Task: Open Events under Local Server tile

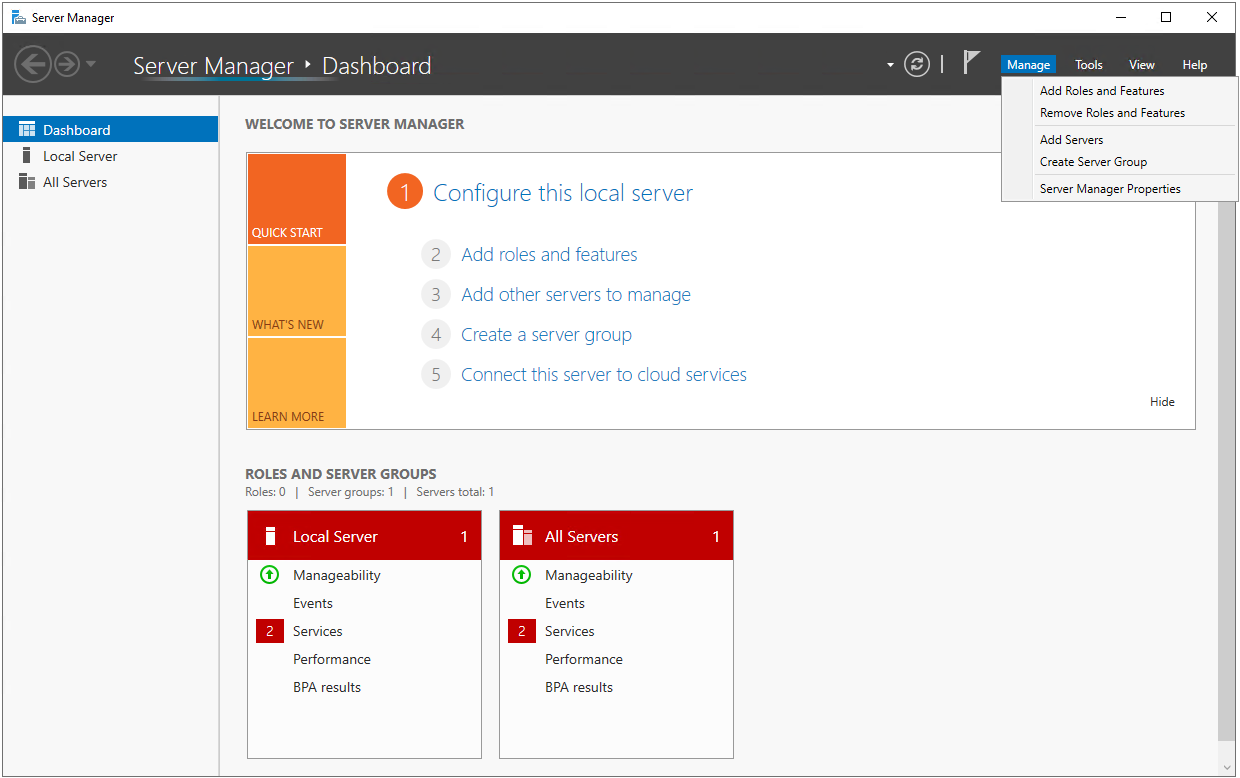Action: [313, 603]
